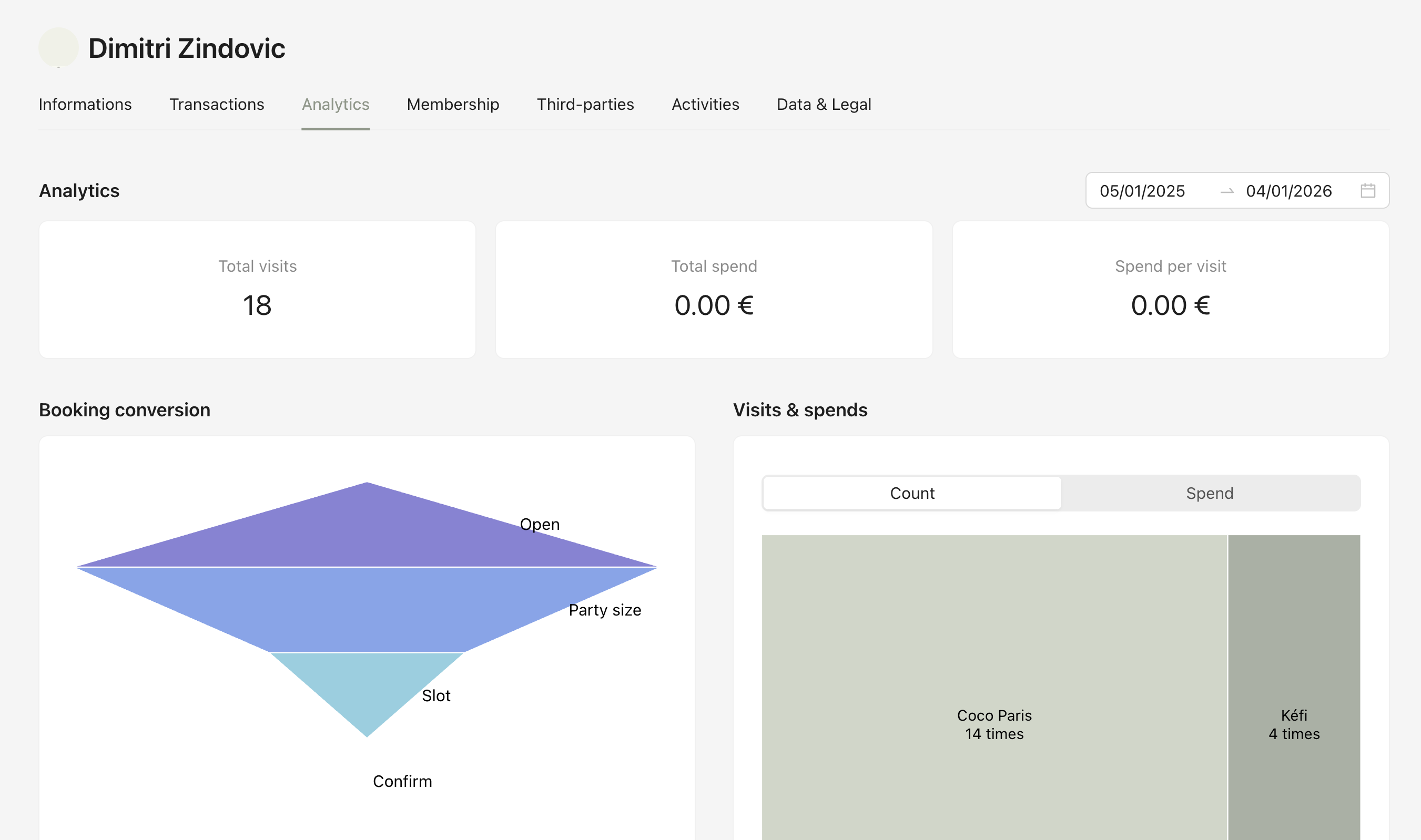This screenshot has width=1421, height=840.
Task: Switch treemap to Spend view
Action: coord(1209,493)
